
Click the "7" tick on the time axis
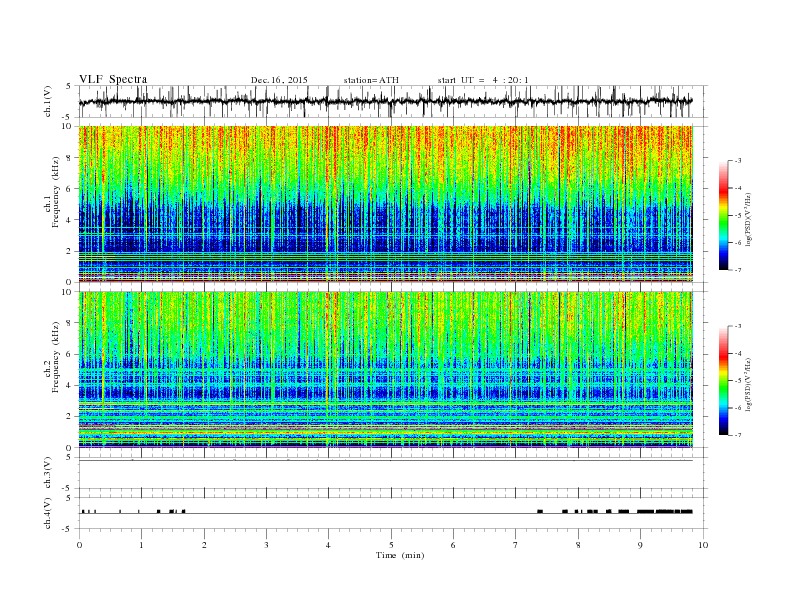click(516, 545)
